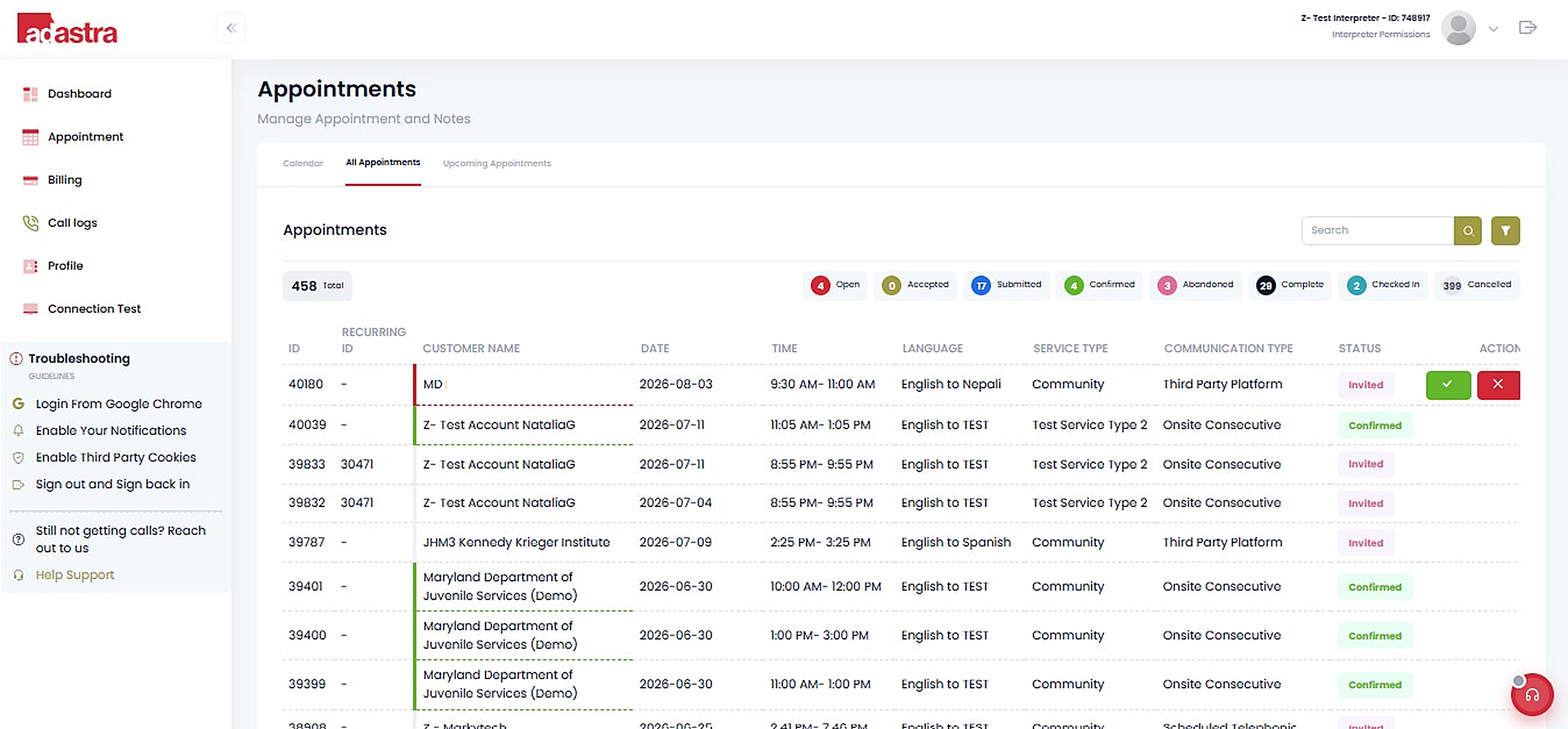This screenshot has height=729, width=1568.
Task: Open Enable Third Party Cookies guideline
Action: point(116,458)
